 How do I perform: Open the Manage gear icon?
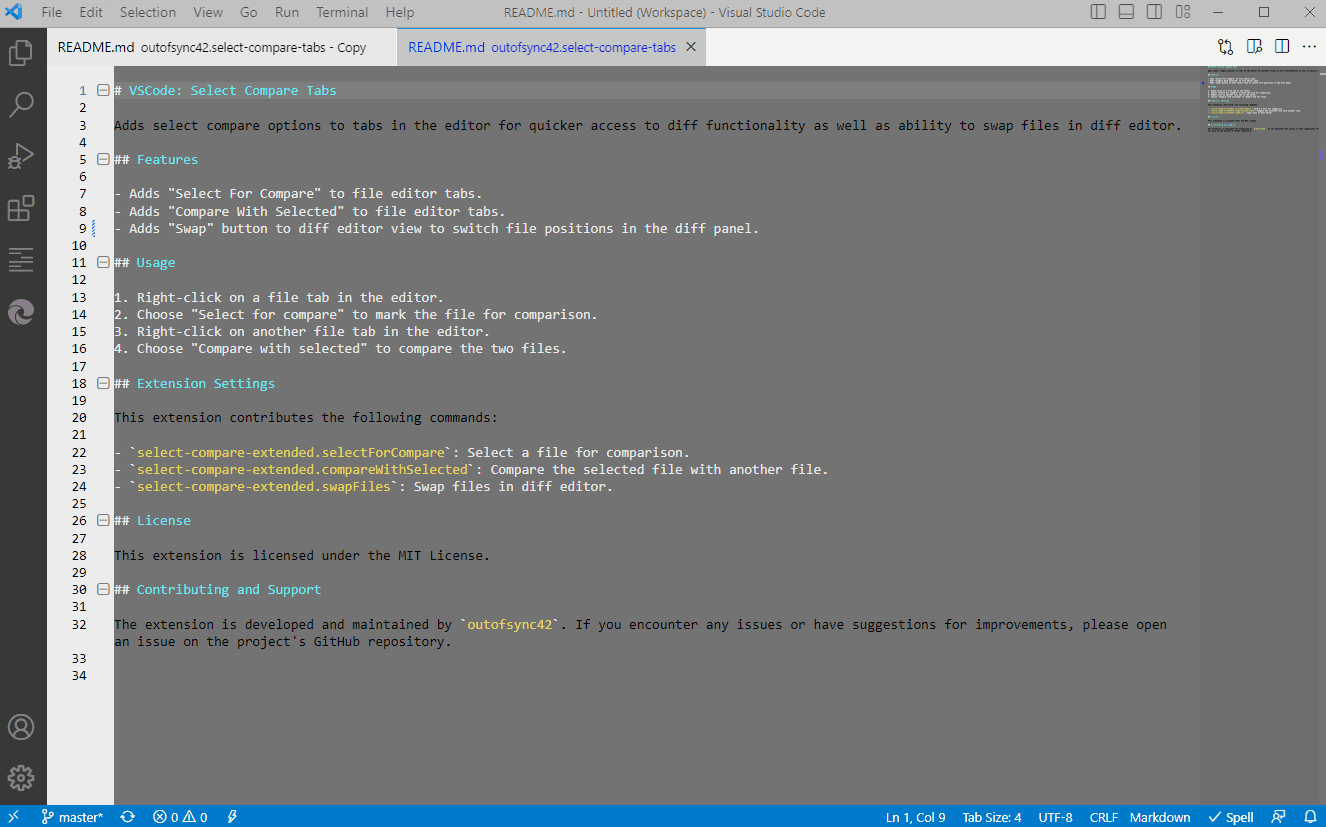21,778
